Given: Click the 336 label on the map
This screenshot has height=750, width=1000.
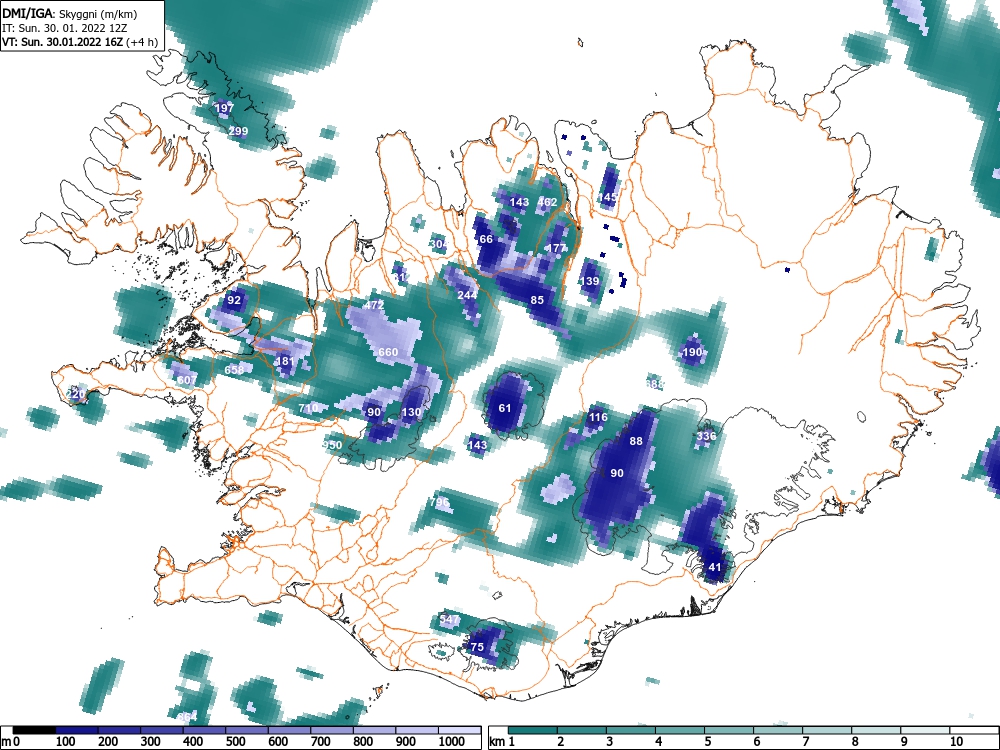Looking at the screenshot, I should pos(706,436).
